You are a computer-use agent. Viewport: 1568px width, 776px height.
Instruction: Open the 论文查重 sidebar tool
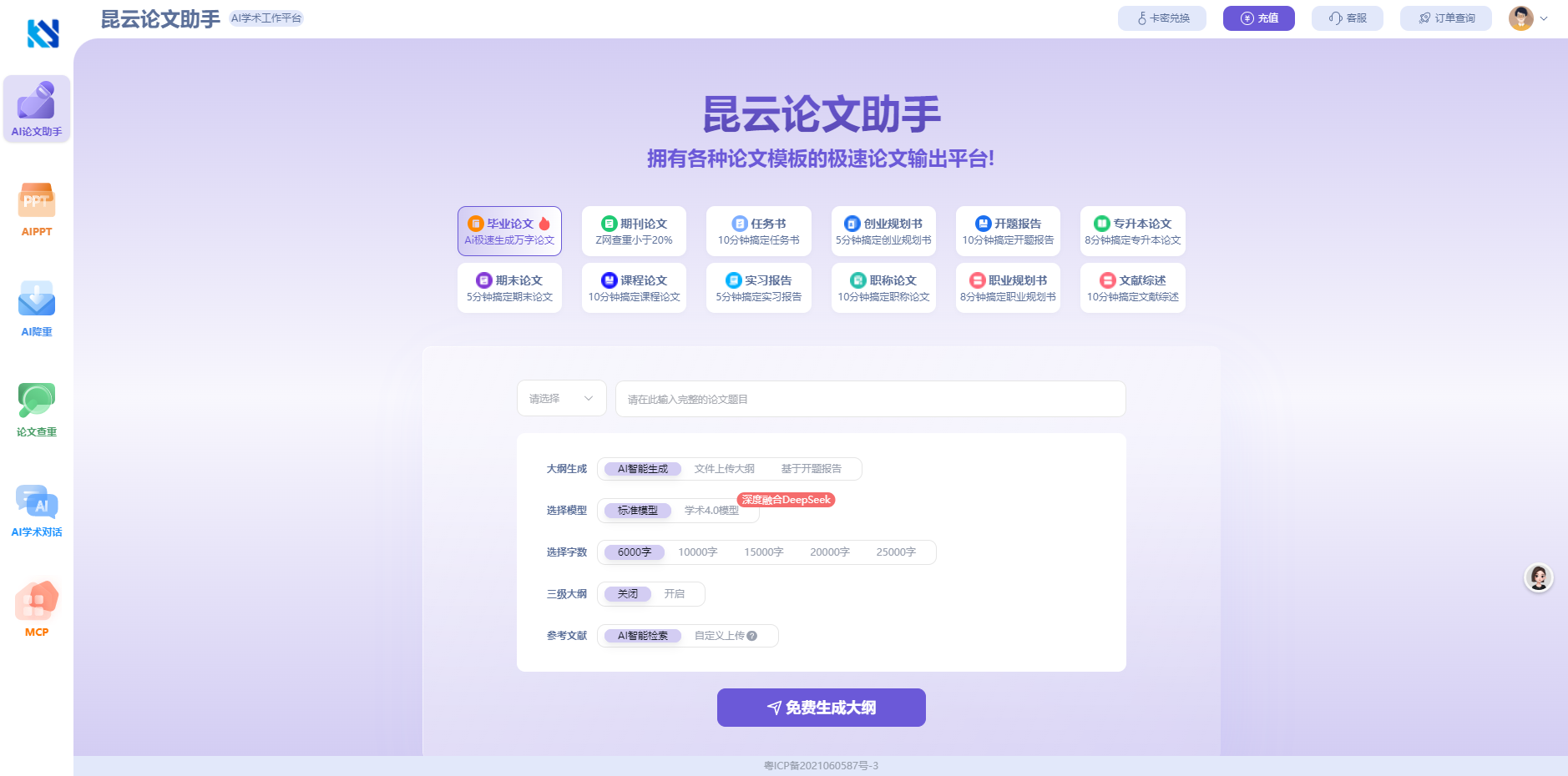pos(37,409)
